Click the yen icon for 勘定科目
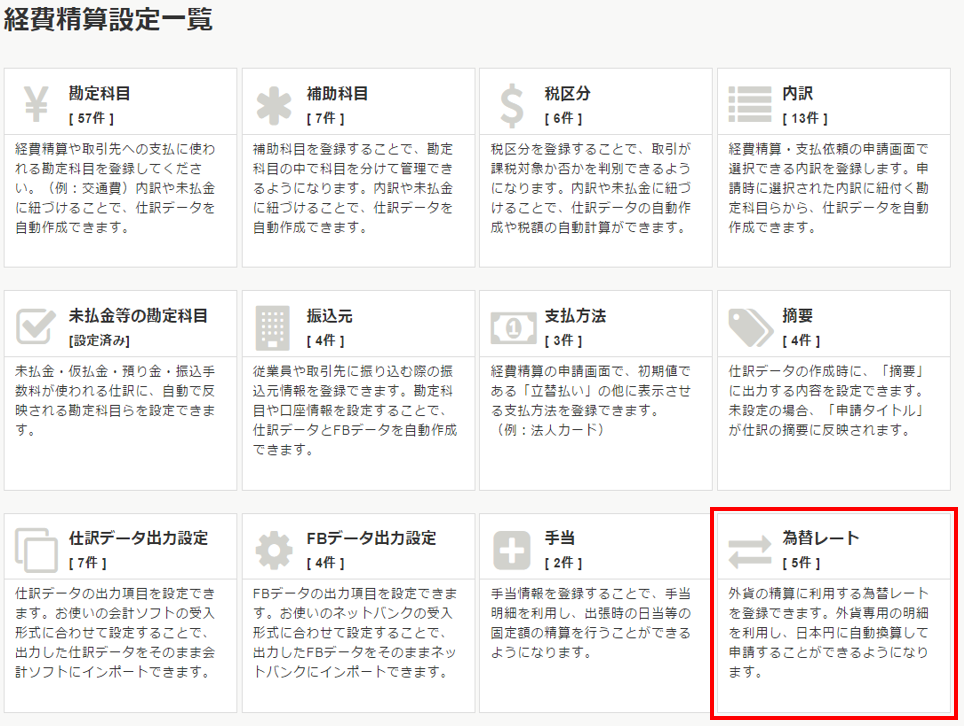The image size is (964, 726). (x=36, y=103)
